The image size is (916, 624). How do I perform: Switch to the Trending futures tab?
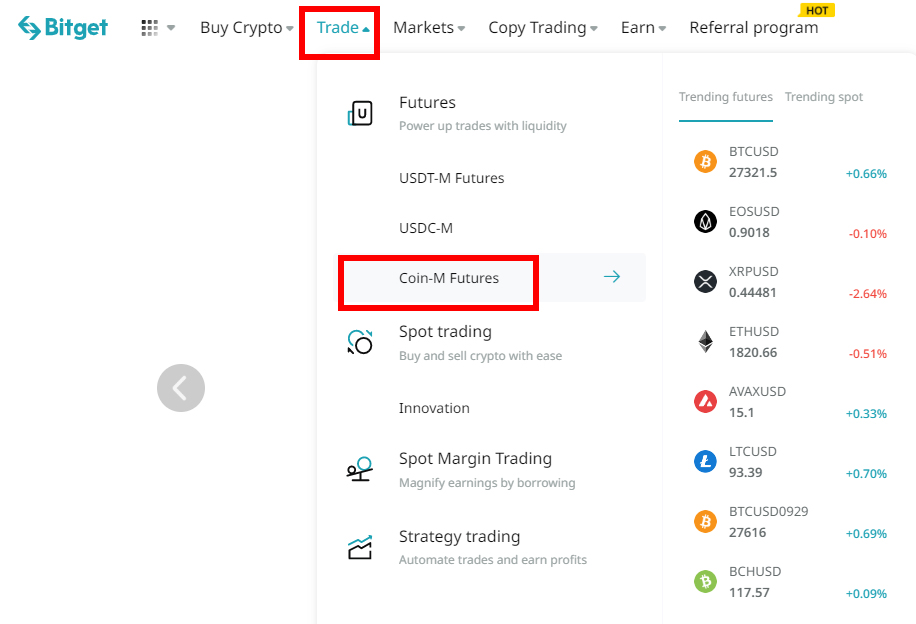726,97
